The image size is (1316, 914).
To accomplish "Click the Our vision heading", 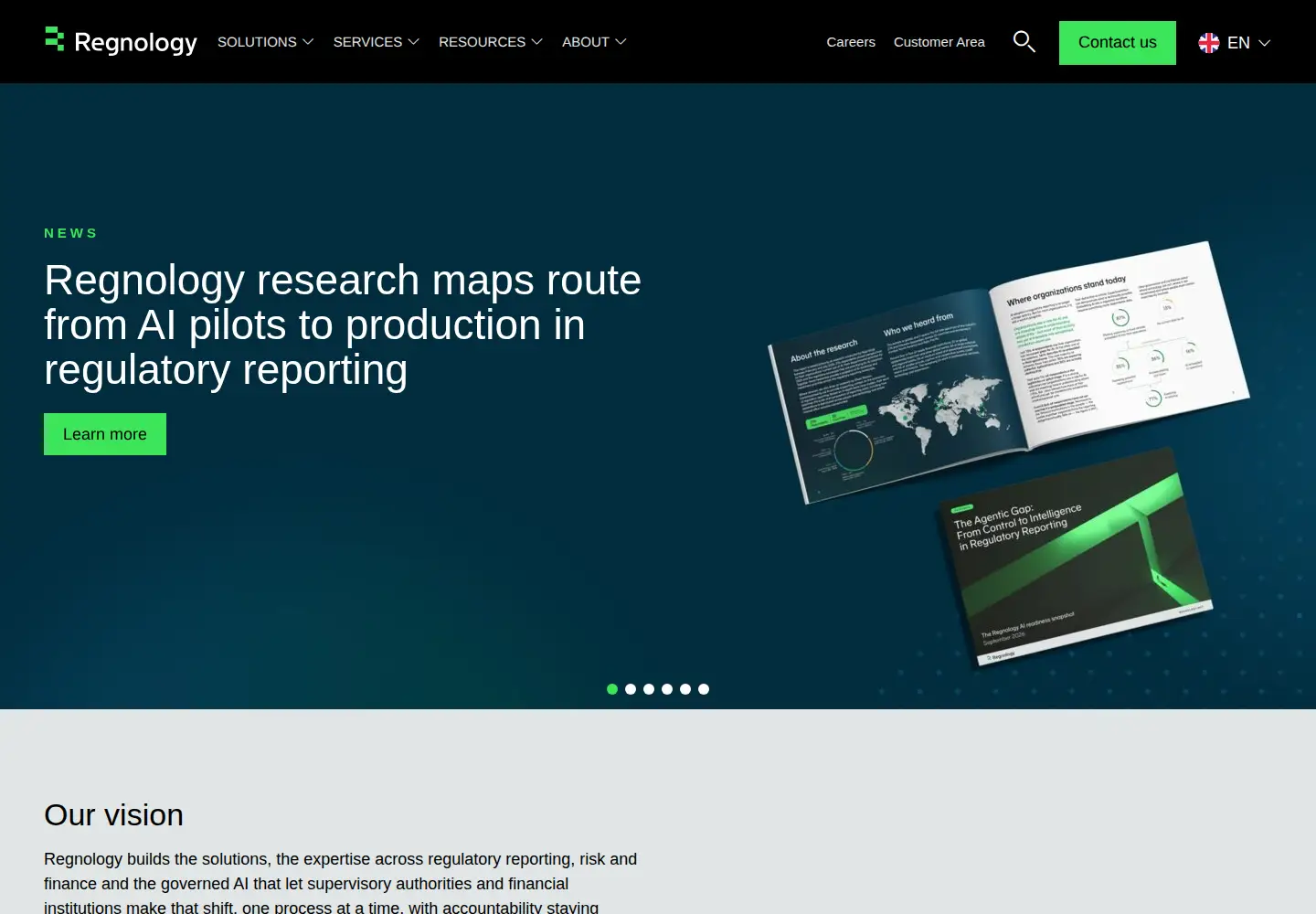I will pyautogui.click(x=113, y=814).
